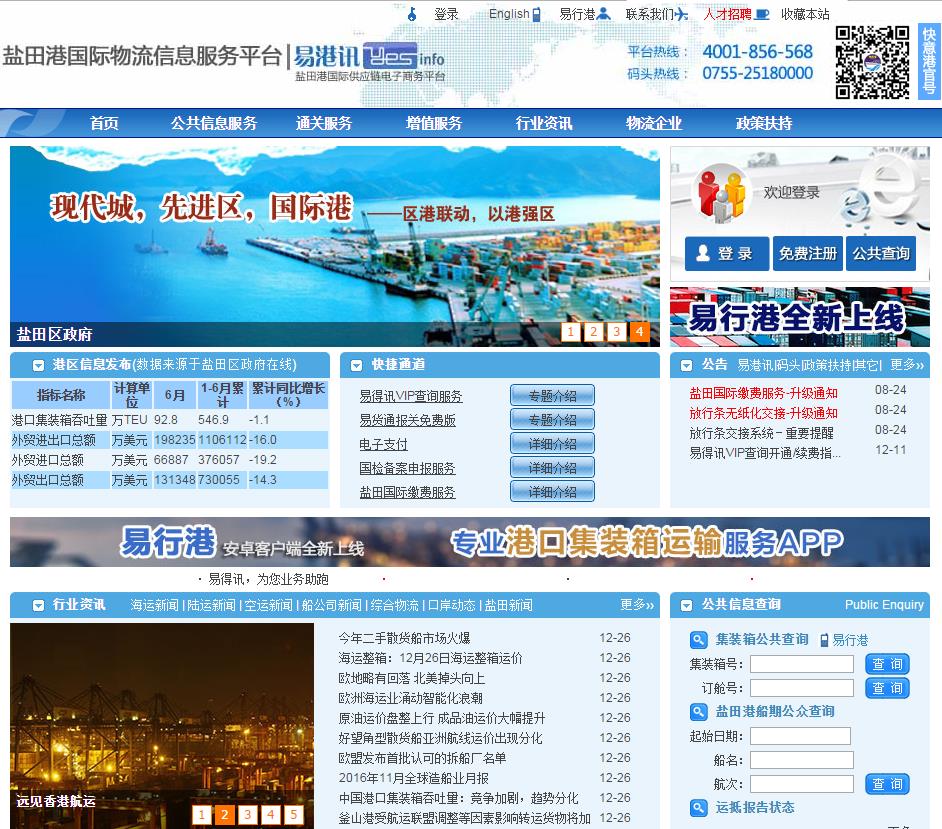Collapse the 港区信息发布 panel arrow icon

(38, 365)
